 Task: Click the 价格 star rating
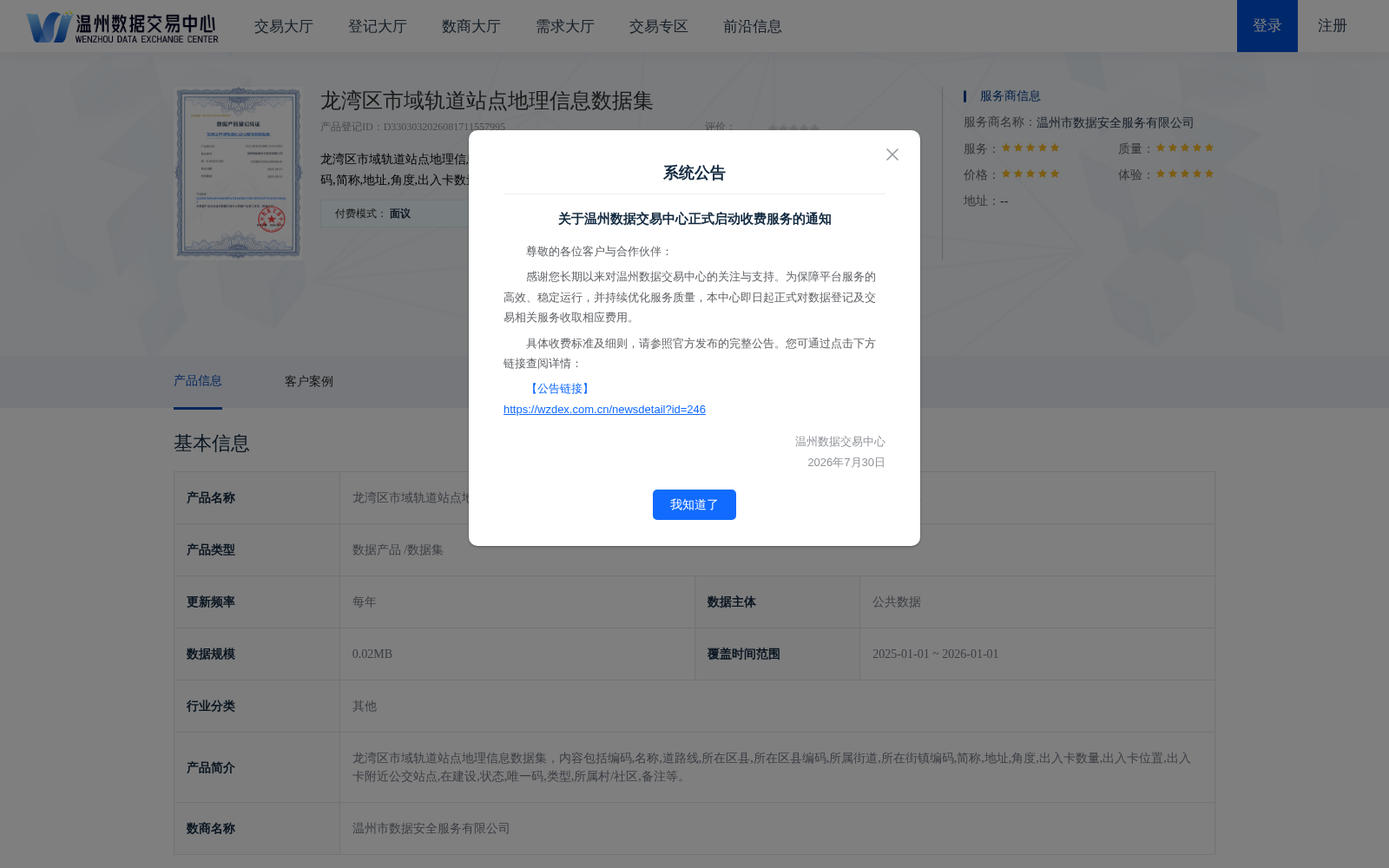tap(1030, 174)
